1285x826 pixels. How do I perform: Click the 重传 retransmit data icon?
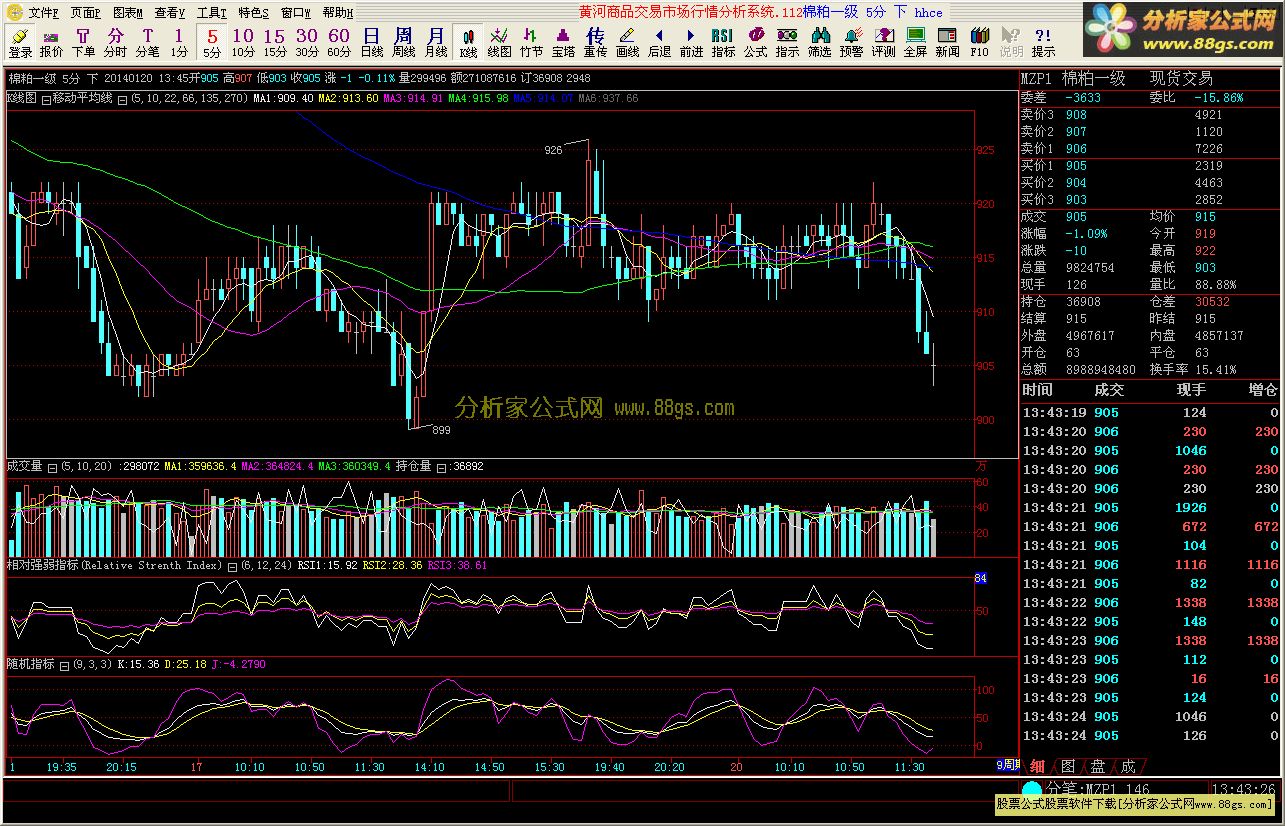595,42
